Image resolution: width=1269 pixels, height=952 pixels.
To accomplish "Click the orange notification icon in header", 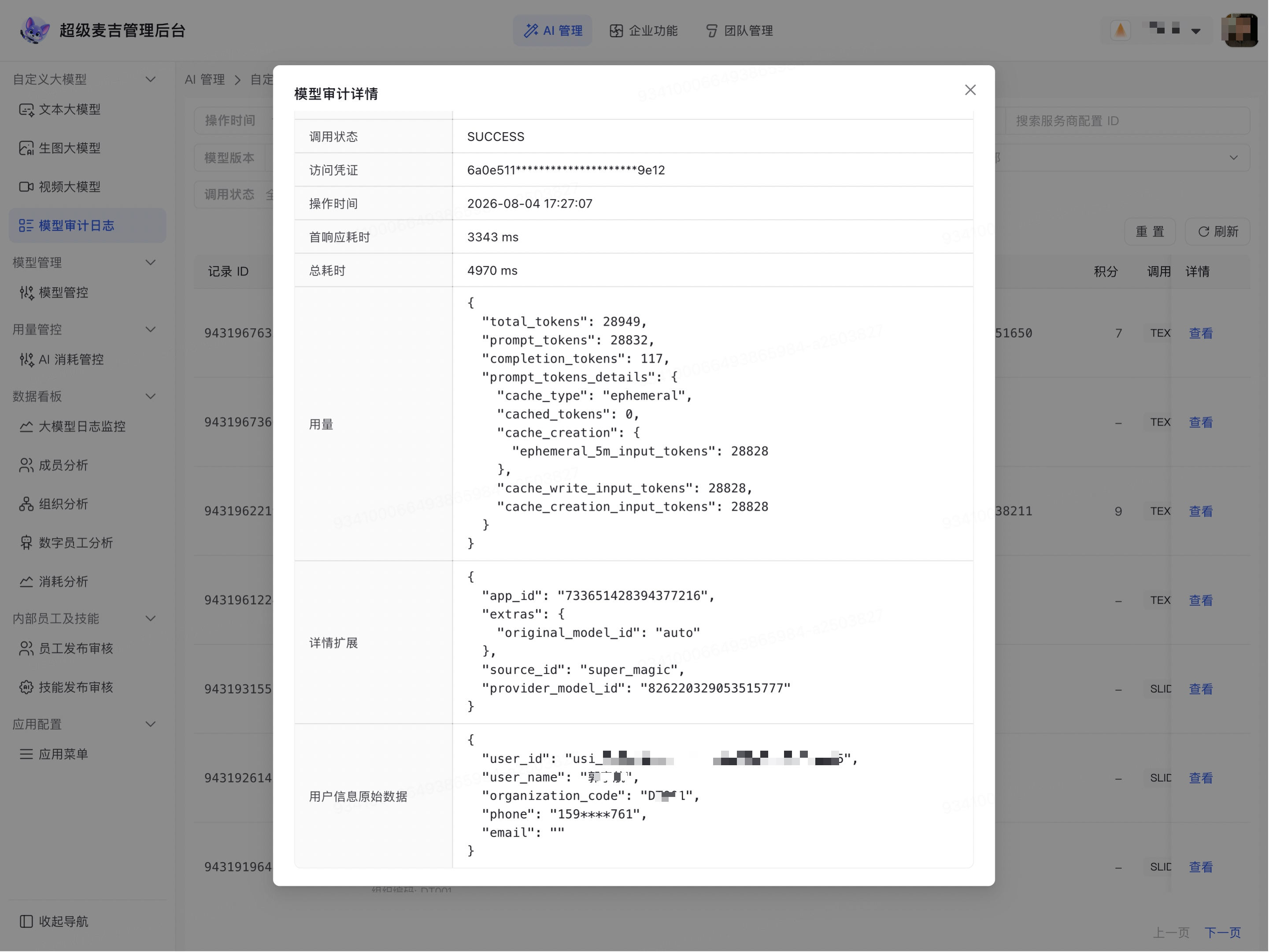I will (1121, 30).
